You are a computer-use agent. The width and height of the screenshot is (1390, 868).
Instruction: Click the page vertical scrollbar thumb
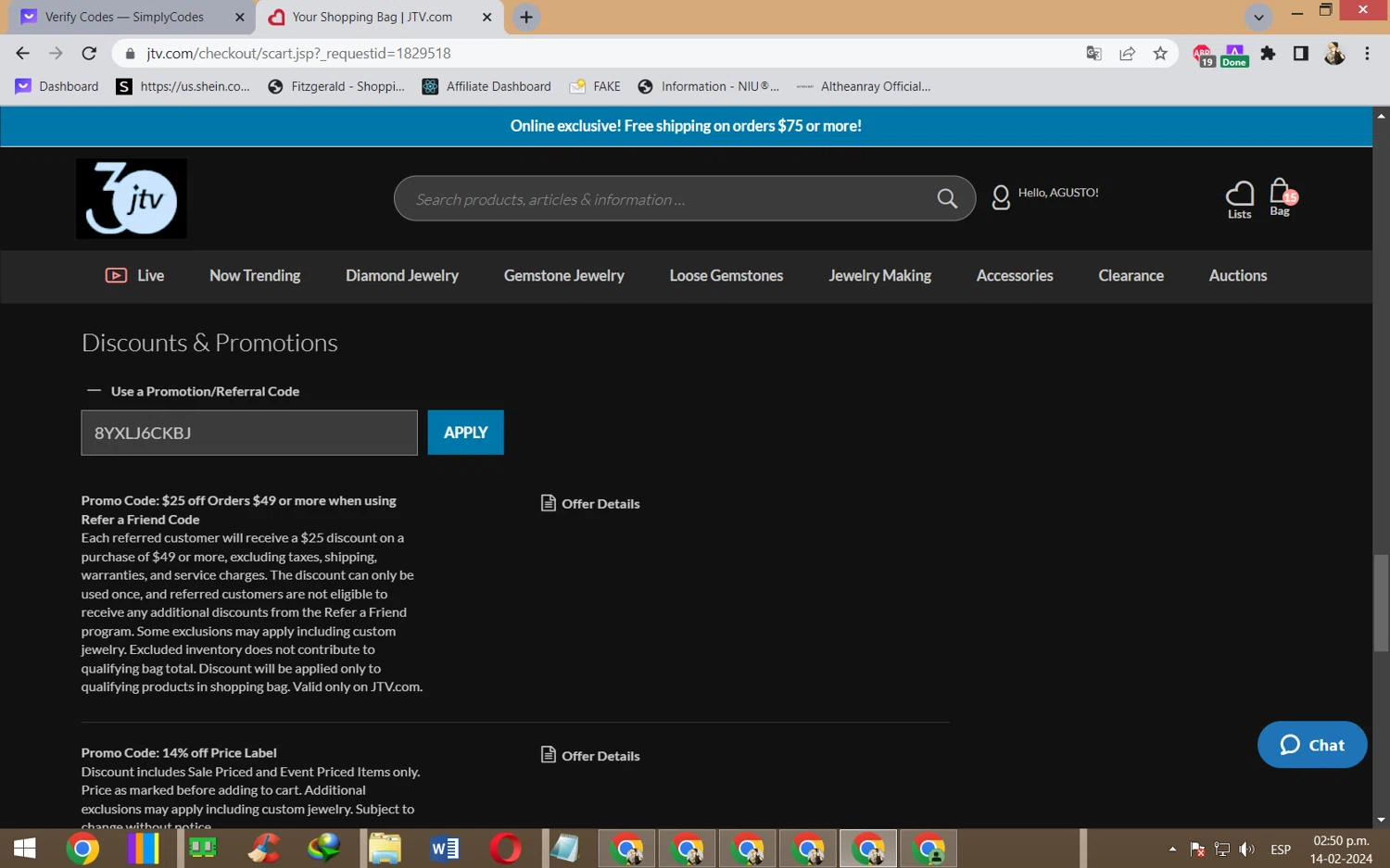tap(1381, 602)
